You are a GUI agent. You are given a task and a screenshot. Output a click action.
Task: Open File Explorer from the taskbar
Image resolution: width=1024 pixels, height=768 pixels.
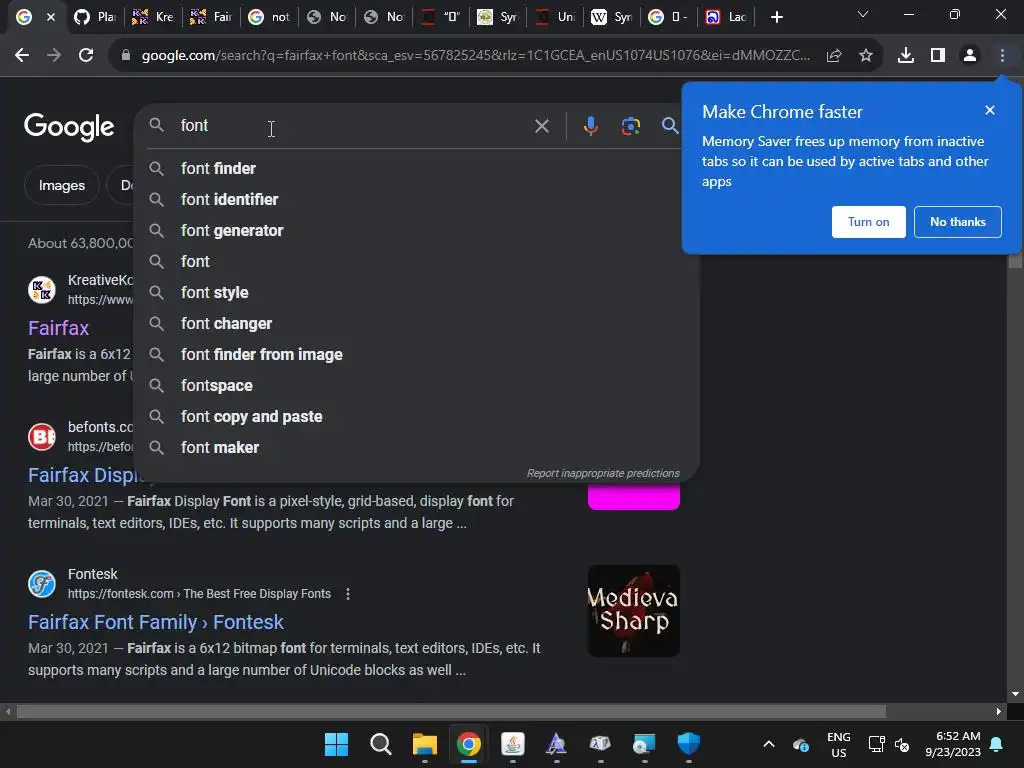[424, 744]
